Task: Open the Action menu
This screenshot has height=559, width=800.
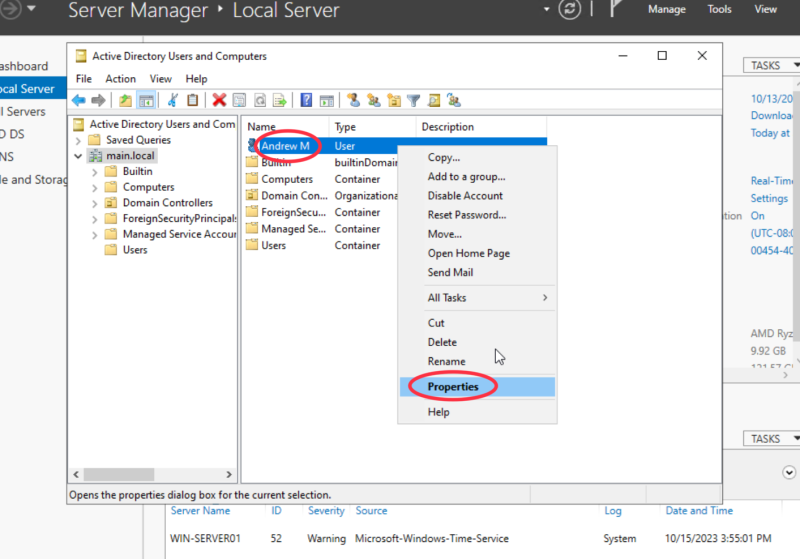Action: (x=120, y=79)
